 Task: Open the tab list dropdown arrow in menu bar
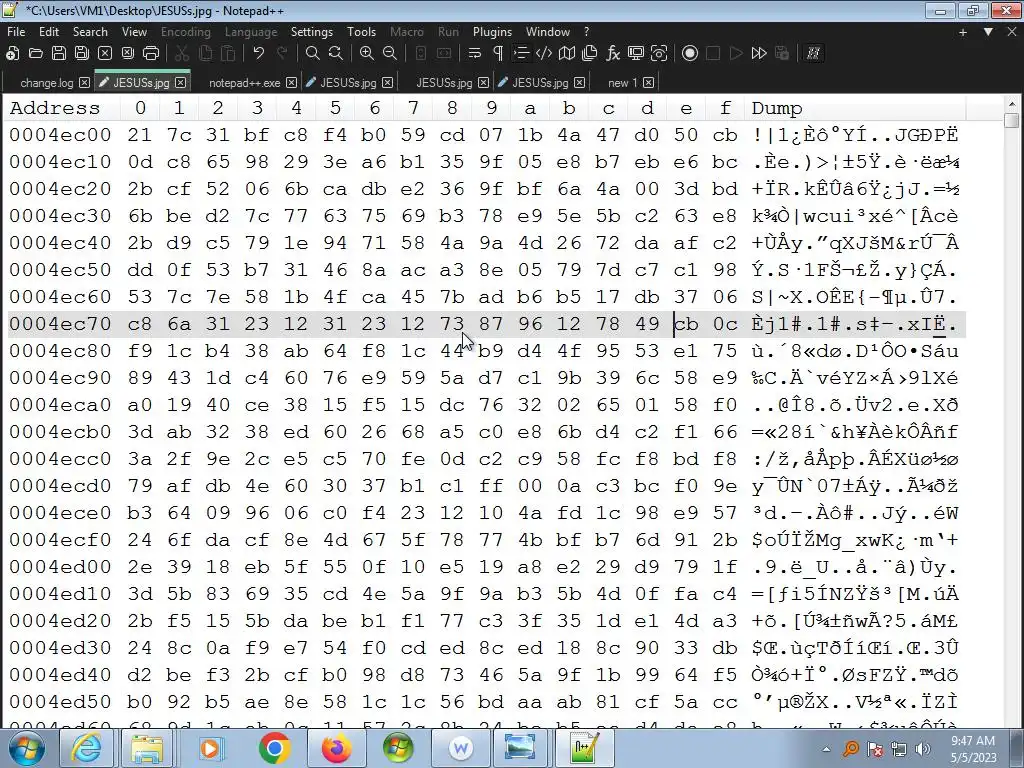pyautogui.click(x=988, y=32)
